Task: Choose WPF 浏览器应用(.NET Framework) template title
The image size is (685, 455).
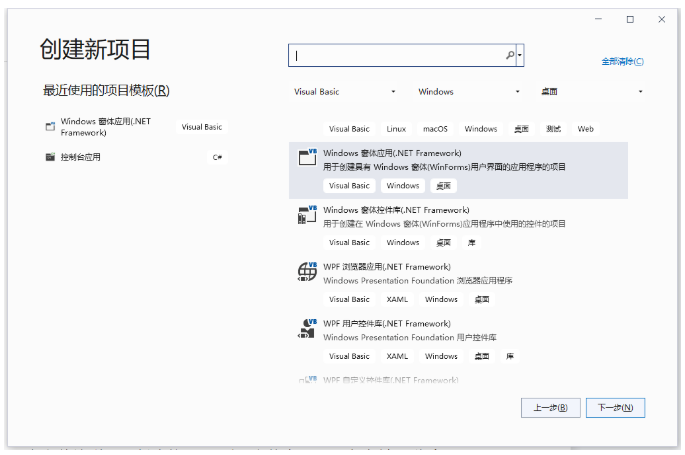Action: pos(387,267)
